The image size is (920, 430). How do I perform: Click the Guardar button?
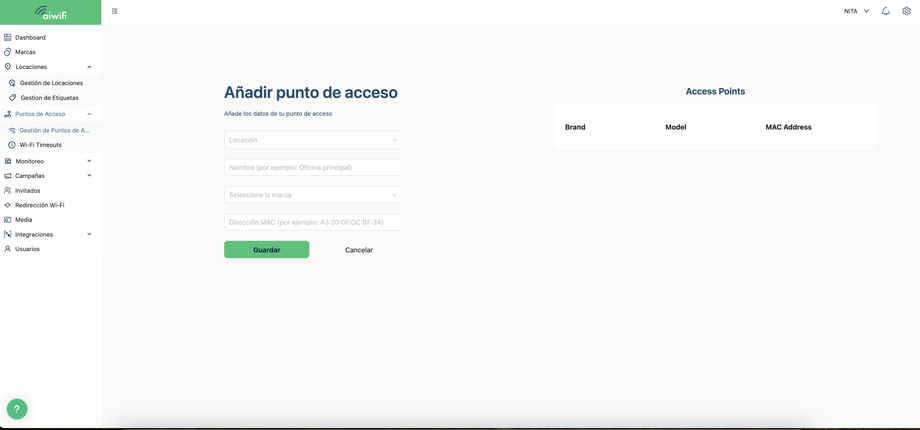[266, 250]
